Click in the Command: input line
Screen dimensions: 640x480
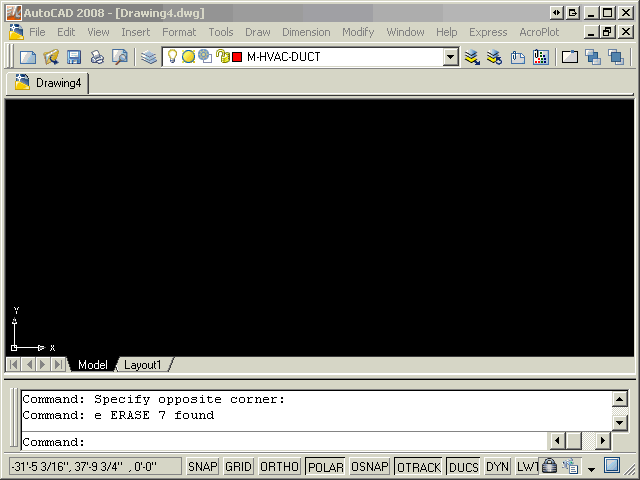pyautogui.click(x=285, y=442)
